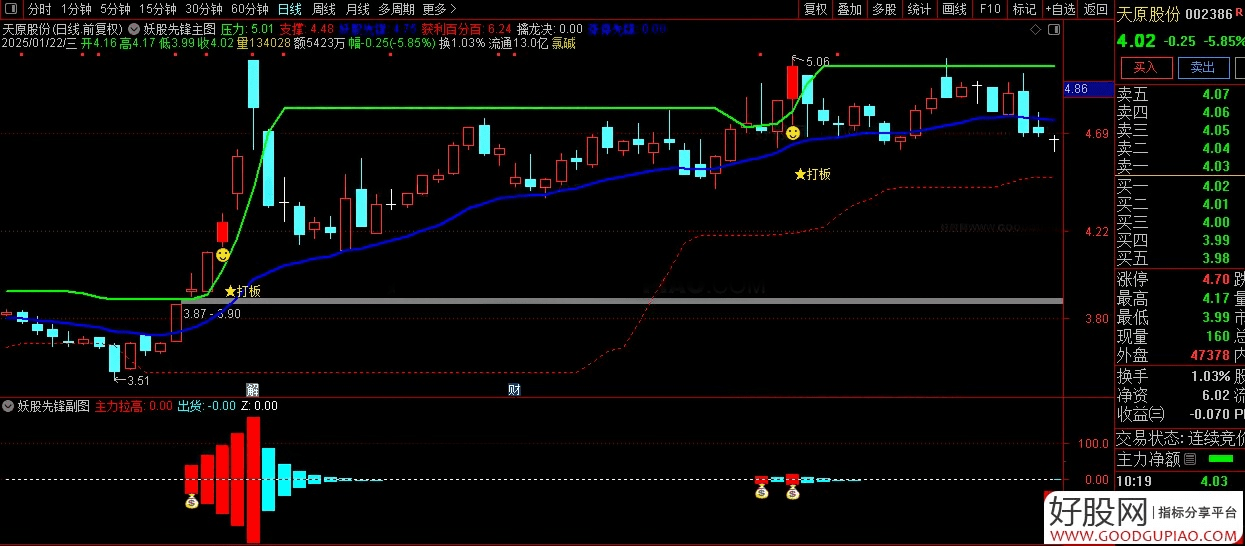The image size is (1245, 546).
Task: Click the 交易状态 连续竞价 row
Action: pos(1180,438)
